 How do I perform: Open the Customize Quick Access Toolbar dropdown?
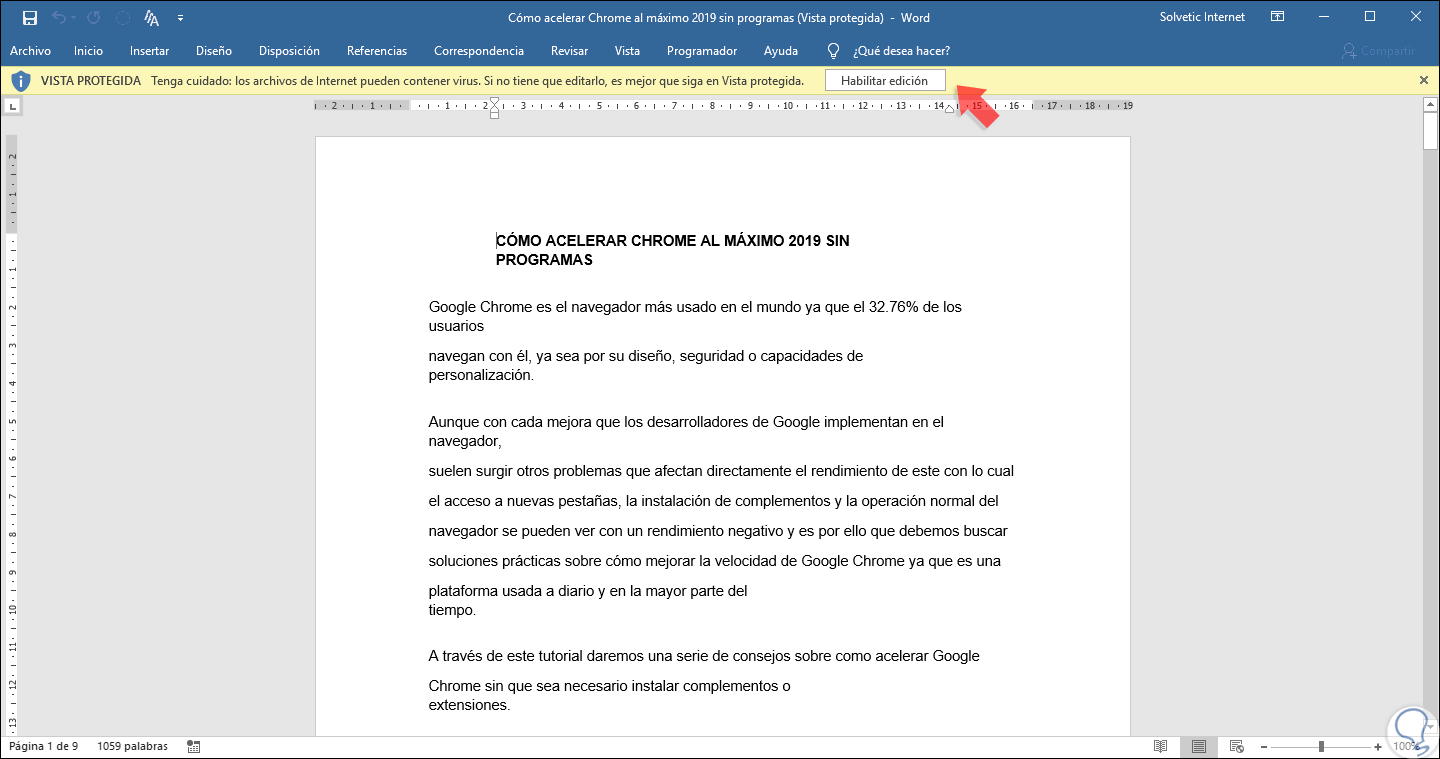click(x=180, y=17)
